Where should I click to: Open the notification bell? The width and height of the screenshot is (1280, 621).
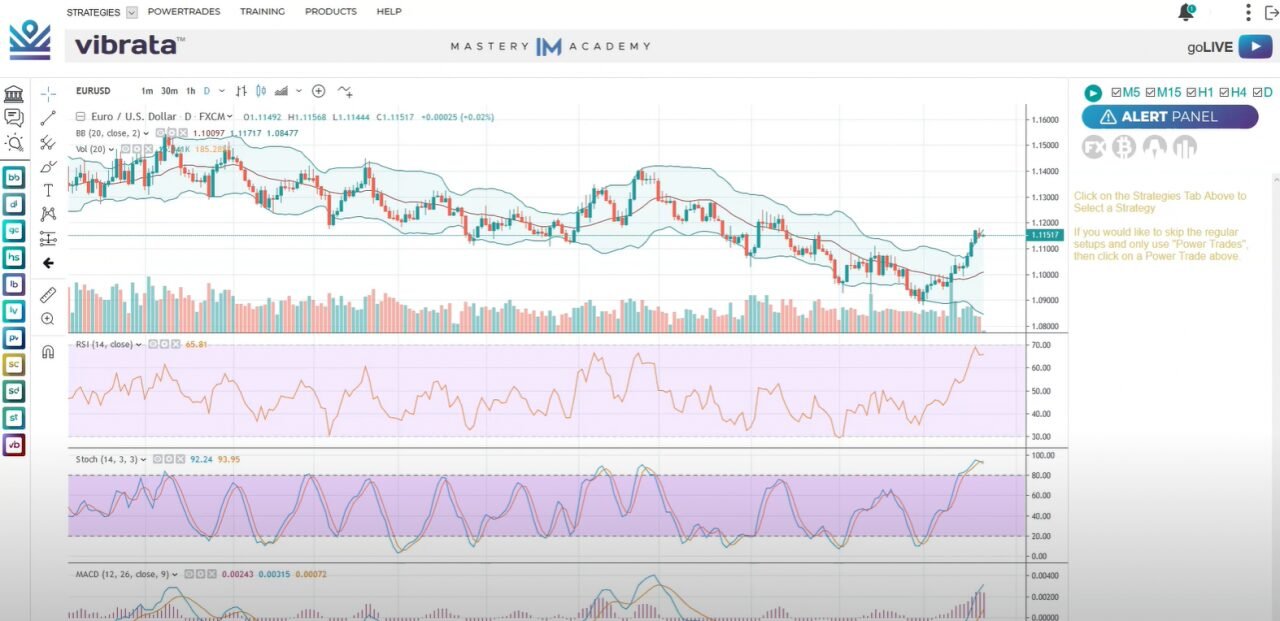1188,12
